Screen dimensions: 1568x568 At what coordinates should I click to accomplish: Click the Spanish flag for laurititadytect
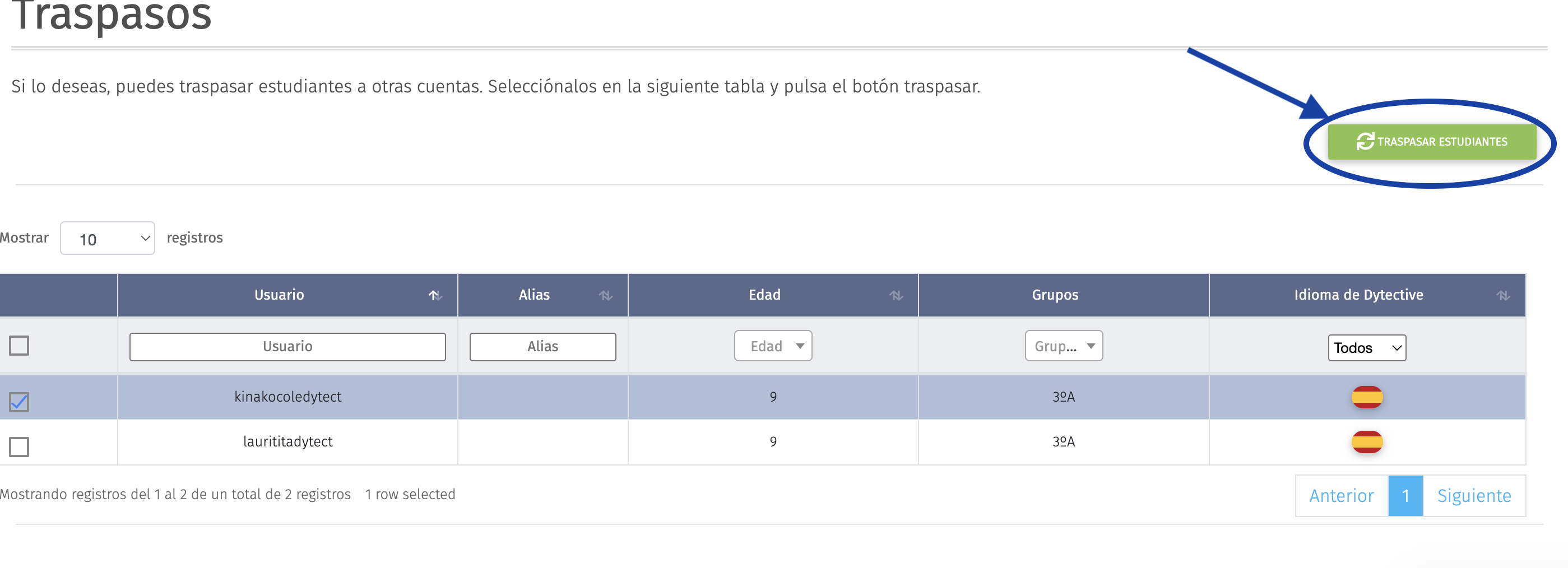coord(1367,442)
